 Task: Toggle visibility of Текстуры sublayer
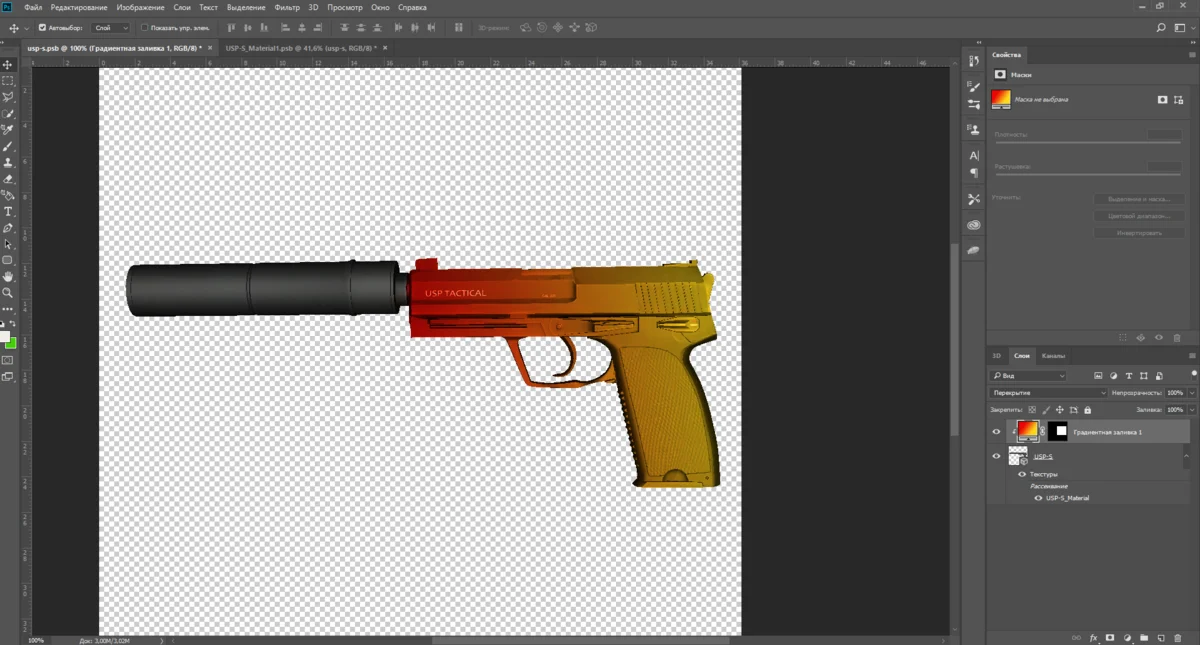click(x=1022, y=474)
